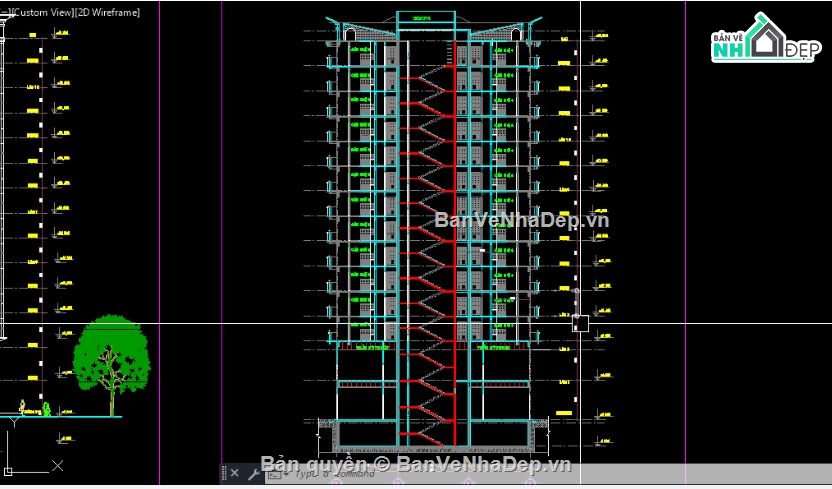The height and width of the screenshot is (489, 832).
Task: Click the pickbox at the crosshair intersection
Action: pos(580,323)
